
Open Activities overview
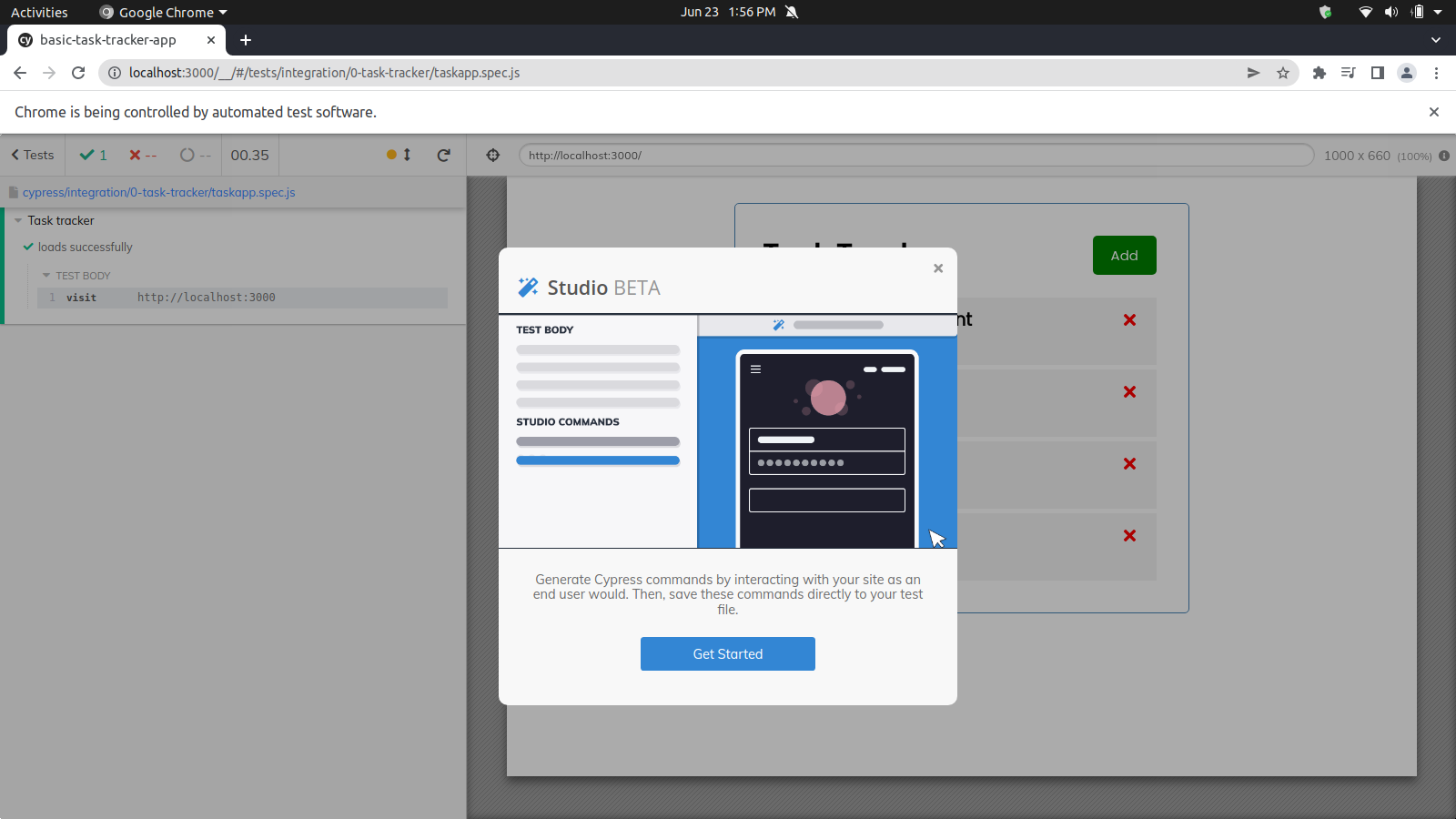(x=39, y=12)
